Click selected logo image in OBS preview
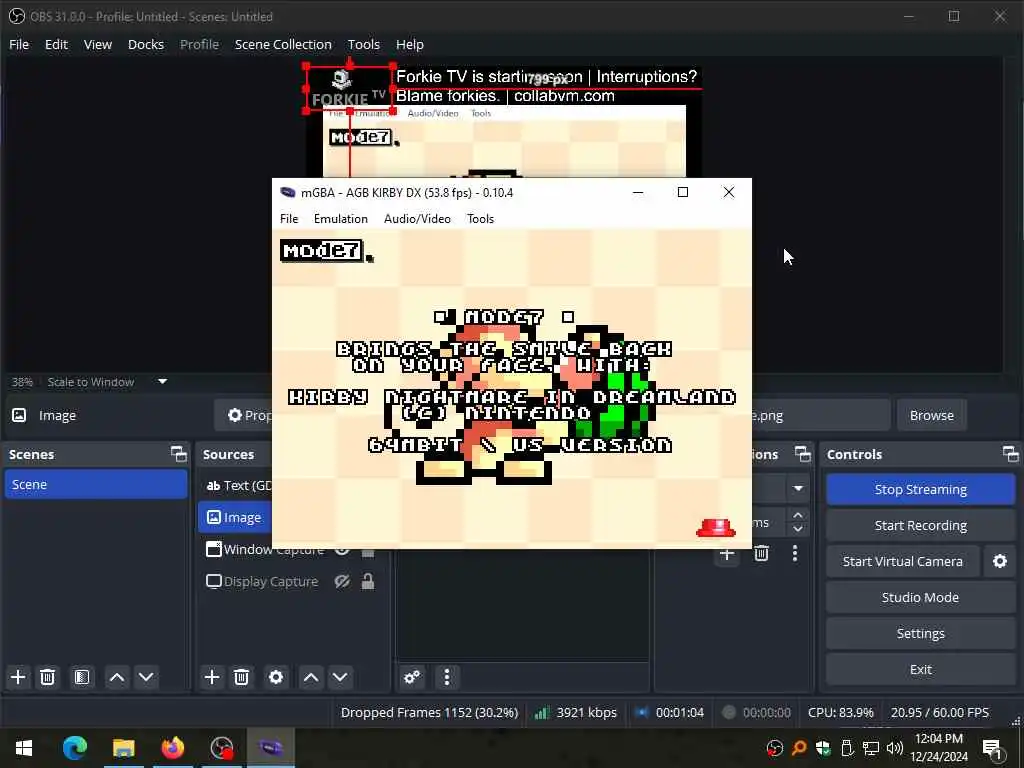This screenshot has height=768, width=1024. (349, 89)
